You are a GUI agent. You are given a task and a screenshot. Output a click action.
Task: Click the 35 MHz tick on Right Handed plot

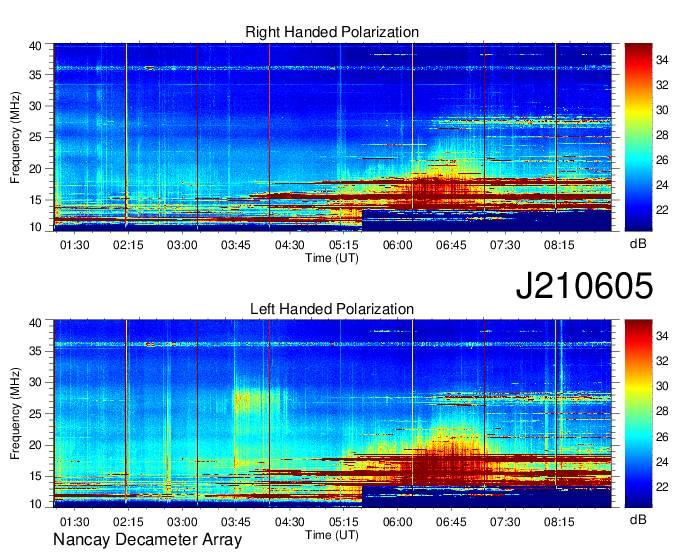tap(36, 75)
